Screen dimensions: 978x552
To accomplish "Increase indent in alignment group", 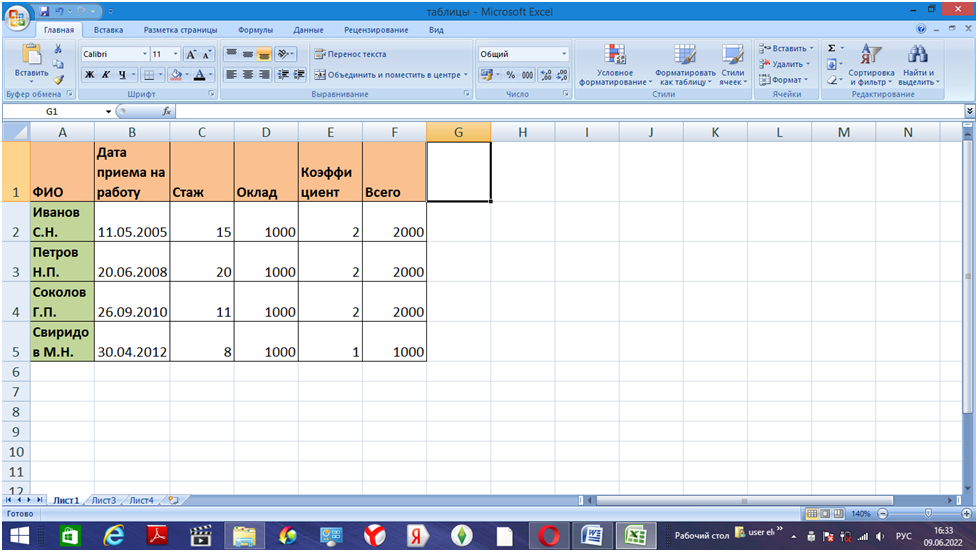I will pos(299,75).
